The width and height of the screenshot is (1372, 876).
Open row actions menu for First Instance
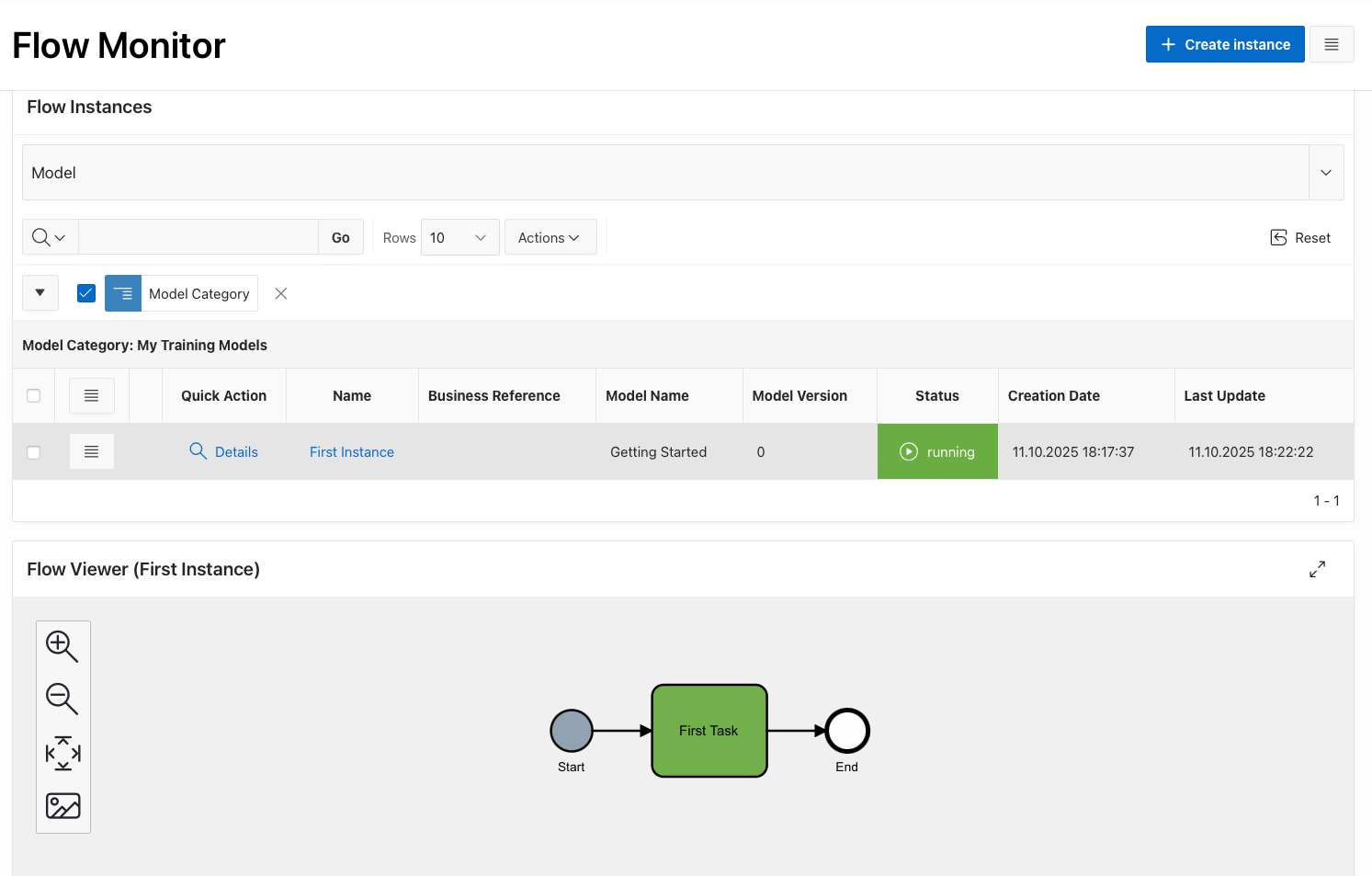pos(92,451)
